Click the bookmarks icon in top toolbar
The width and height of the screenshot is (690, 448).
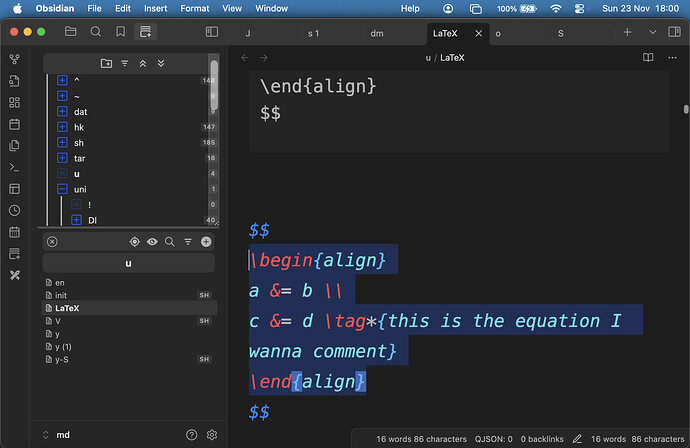tap(121, 32)
